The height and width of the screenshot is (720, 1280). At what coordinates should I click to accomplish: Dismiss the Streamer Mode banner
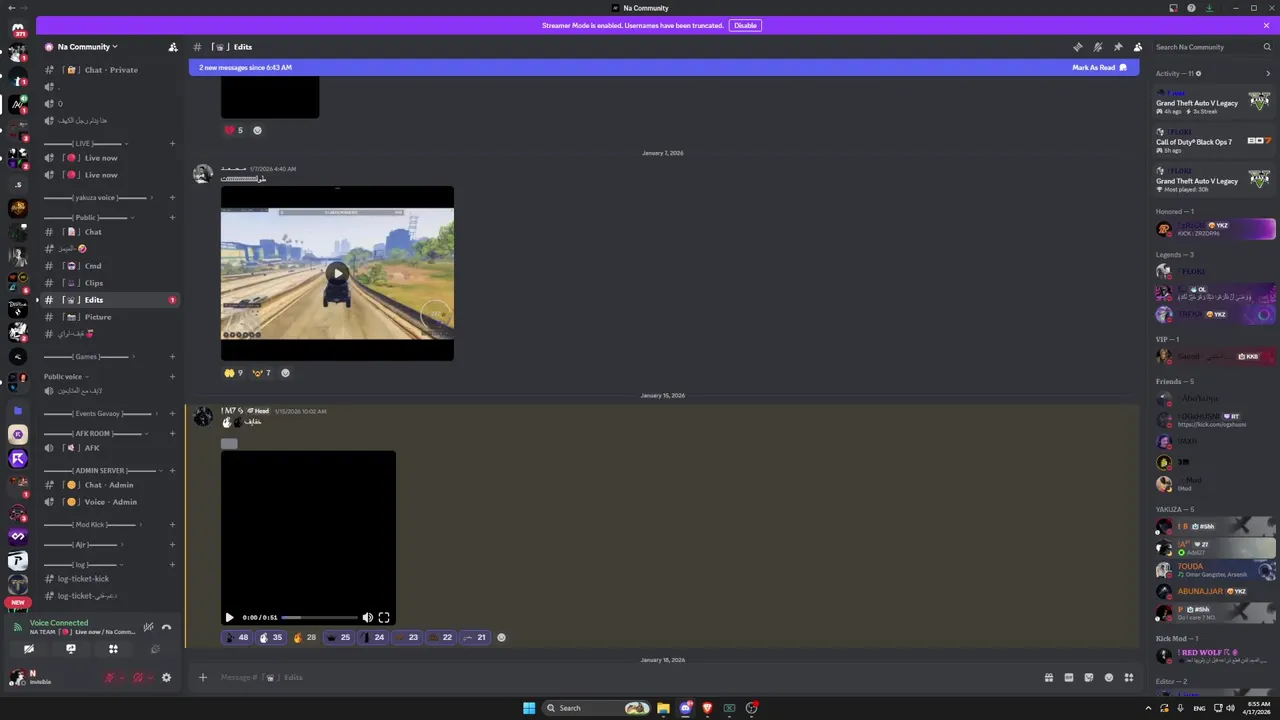1266,25
